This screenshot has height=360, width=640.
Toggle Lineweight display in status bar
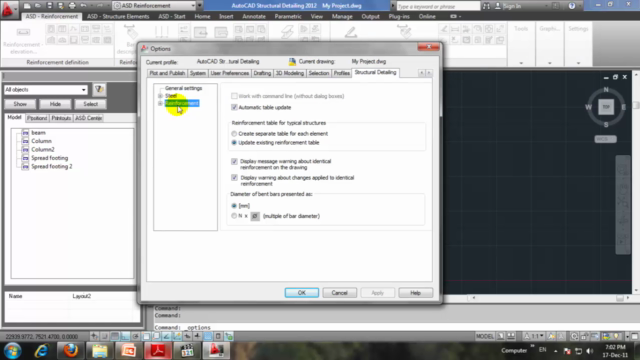[x=198, y=336]
